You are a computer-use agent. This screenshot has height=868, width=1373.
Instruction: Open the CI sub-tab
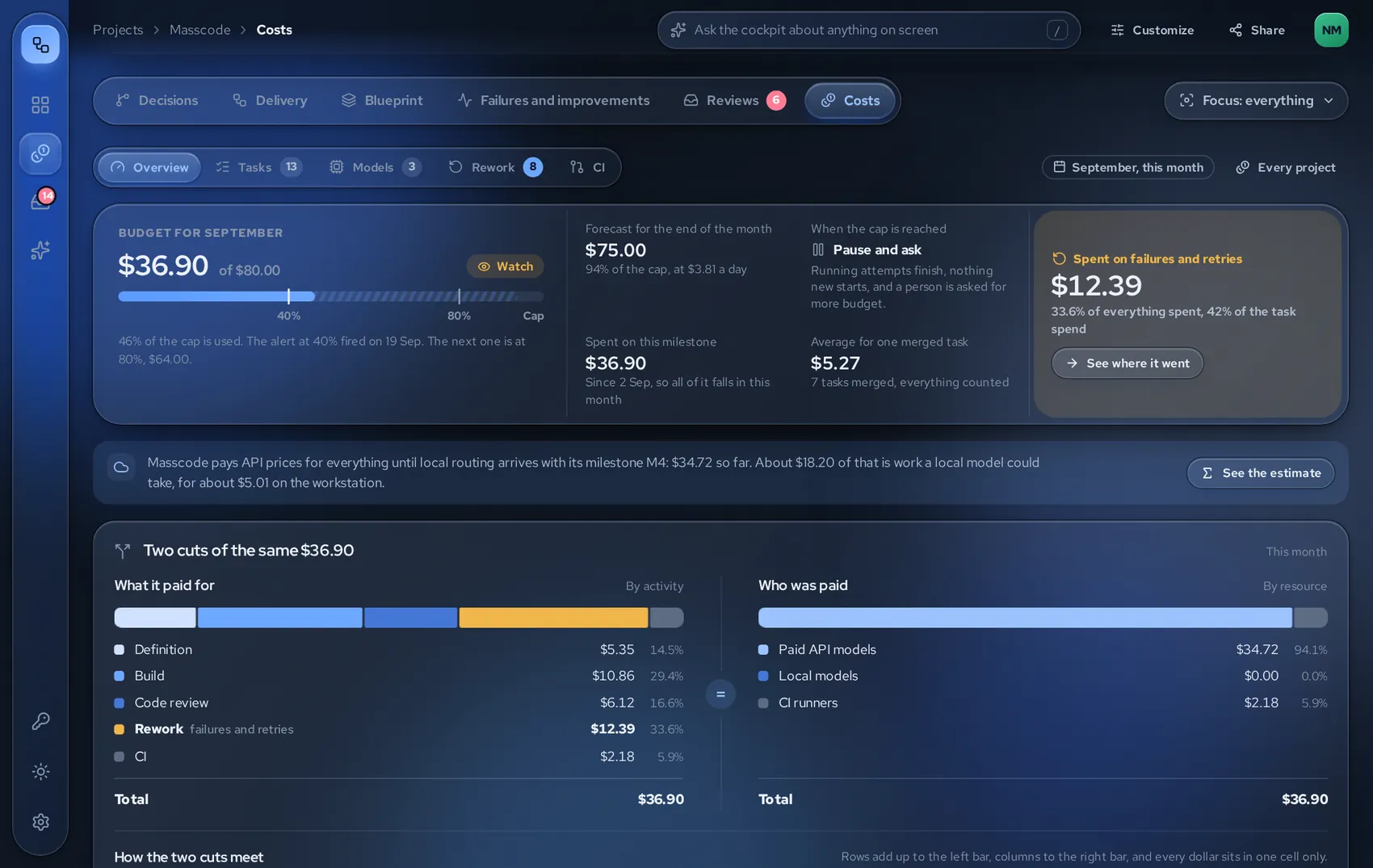click(587, 167)
